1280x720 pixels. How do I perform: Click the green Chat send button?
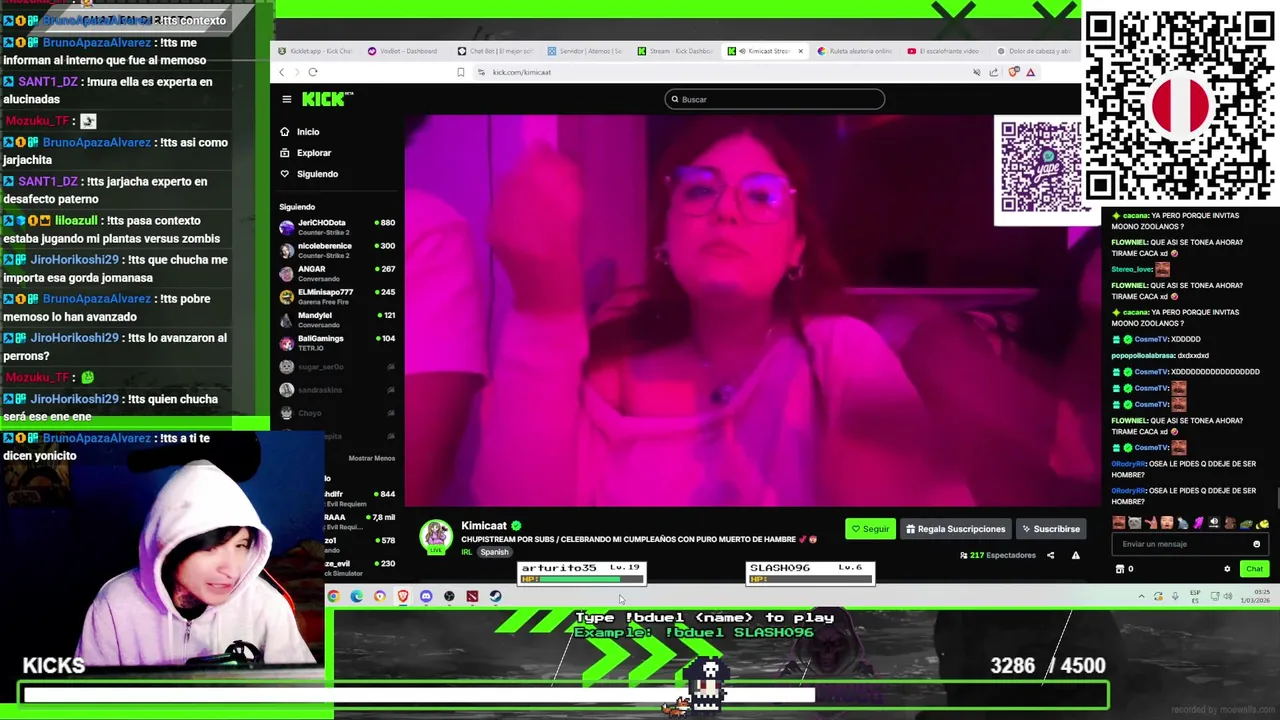point(1254,569)
